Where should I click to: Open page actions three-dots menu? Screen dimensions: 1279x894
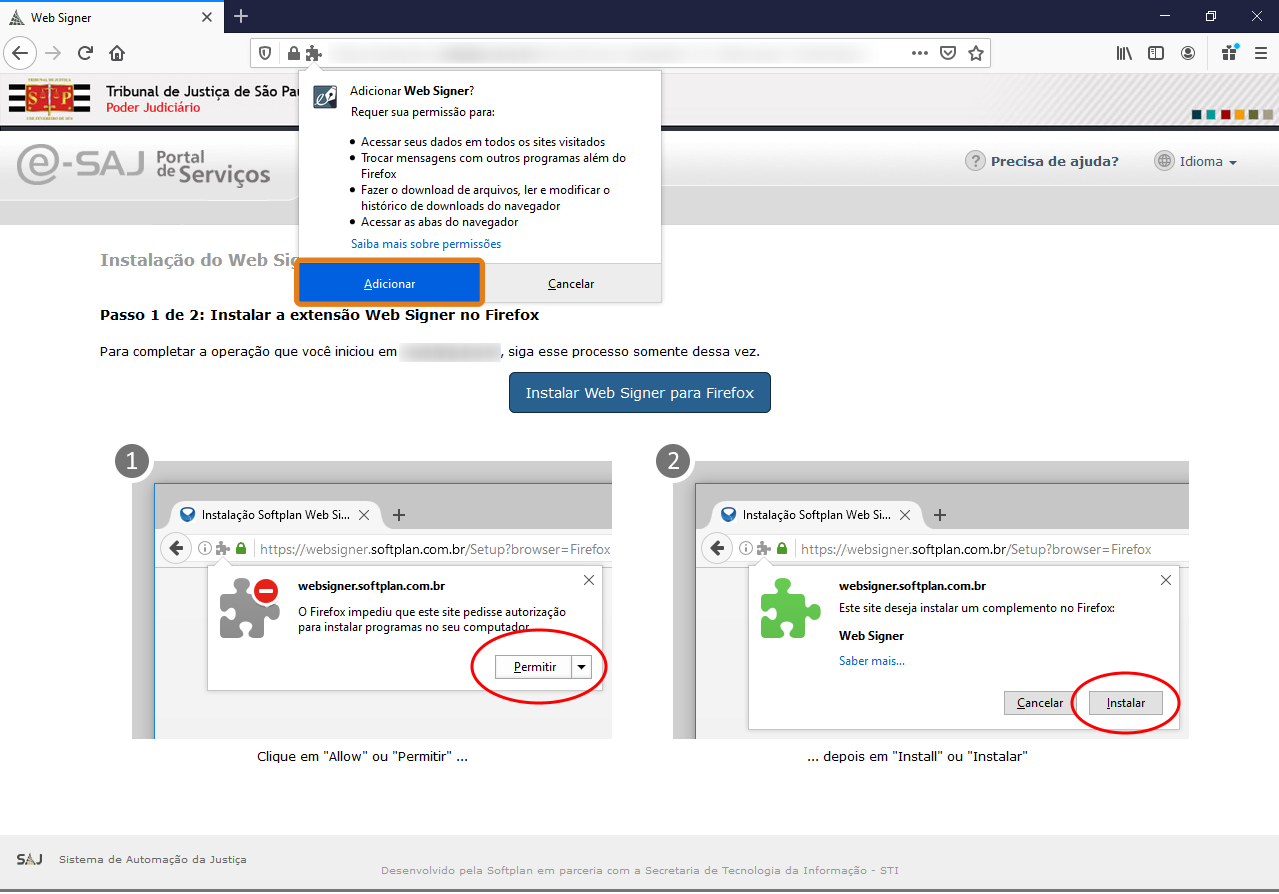click(919, 53)
